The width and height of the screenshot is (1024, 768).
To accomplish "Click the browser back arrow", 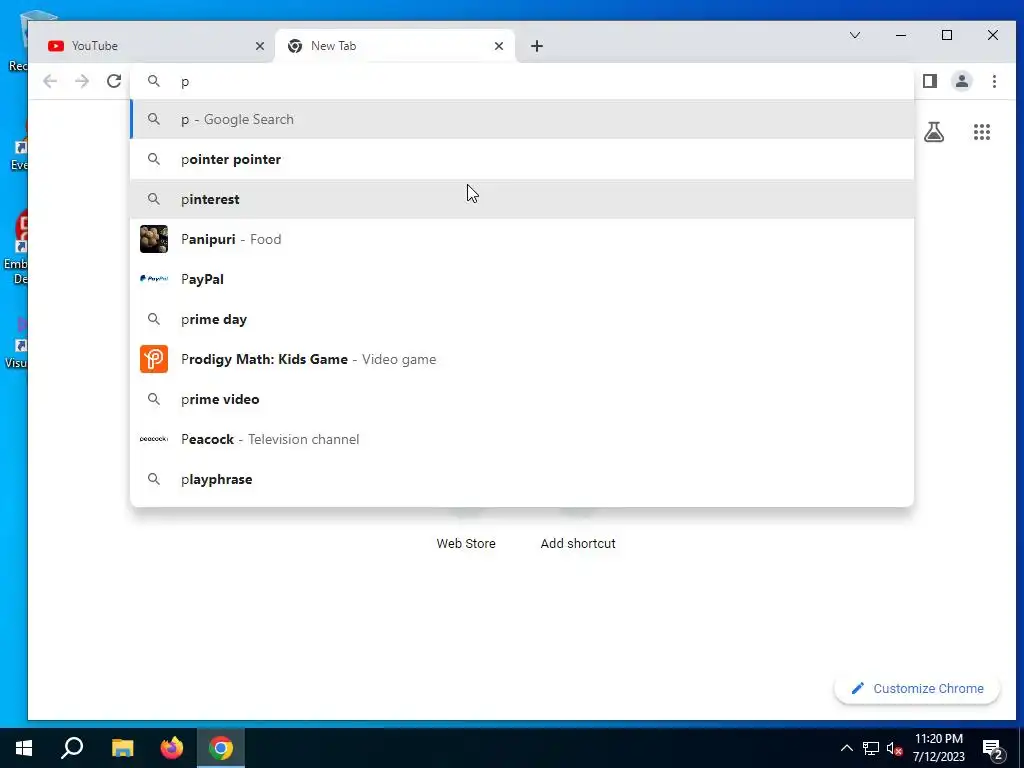I will tap(50, 81).
